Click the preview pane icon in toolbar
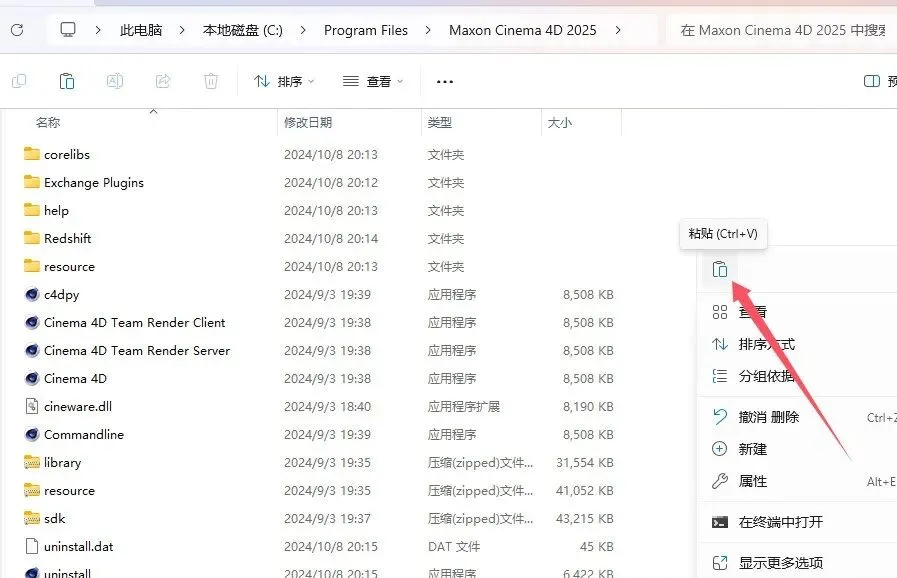The height and width of the screenshot is (578, 897). click(x=872, y=81)
